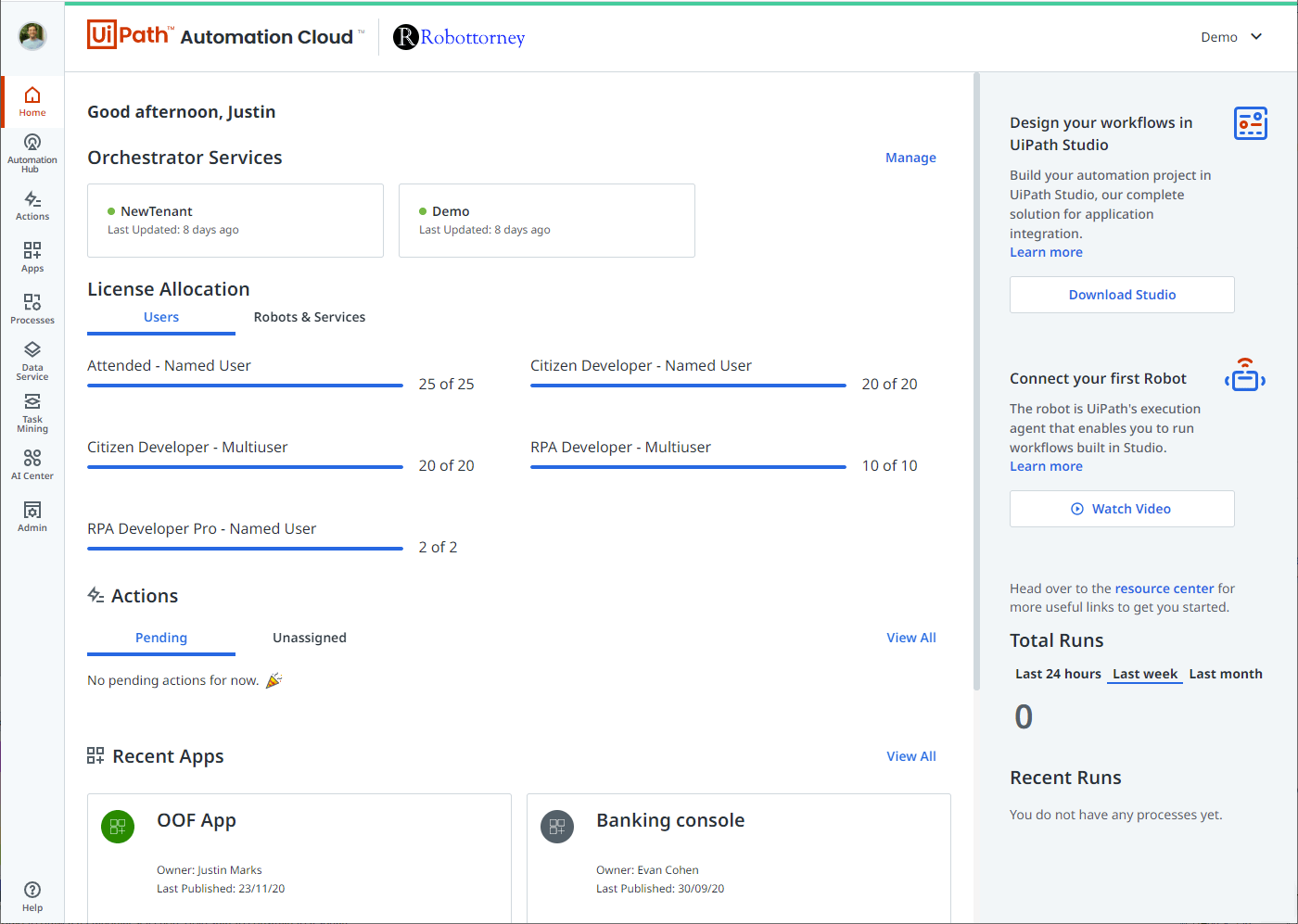This screenshot has height=924, width=1298.
Task: Show Total Runs for Last 24 hours
Action: point(1058,674)
